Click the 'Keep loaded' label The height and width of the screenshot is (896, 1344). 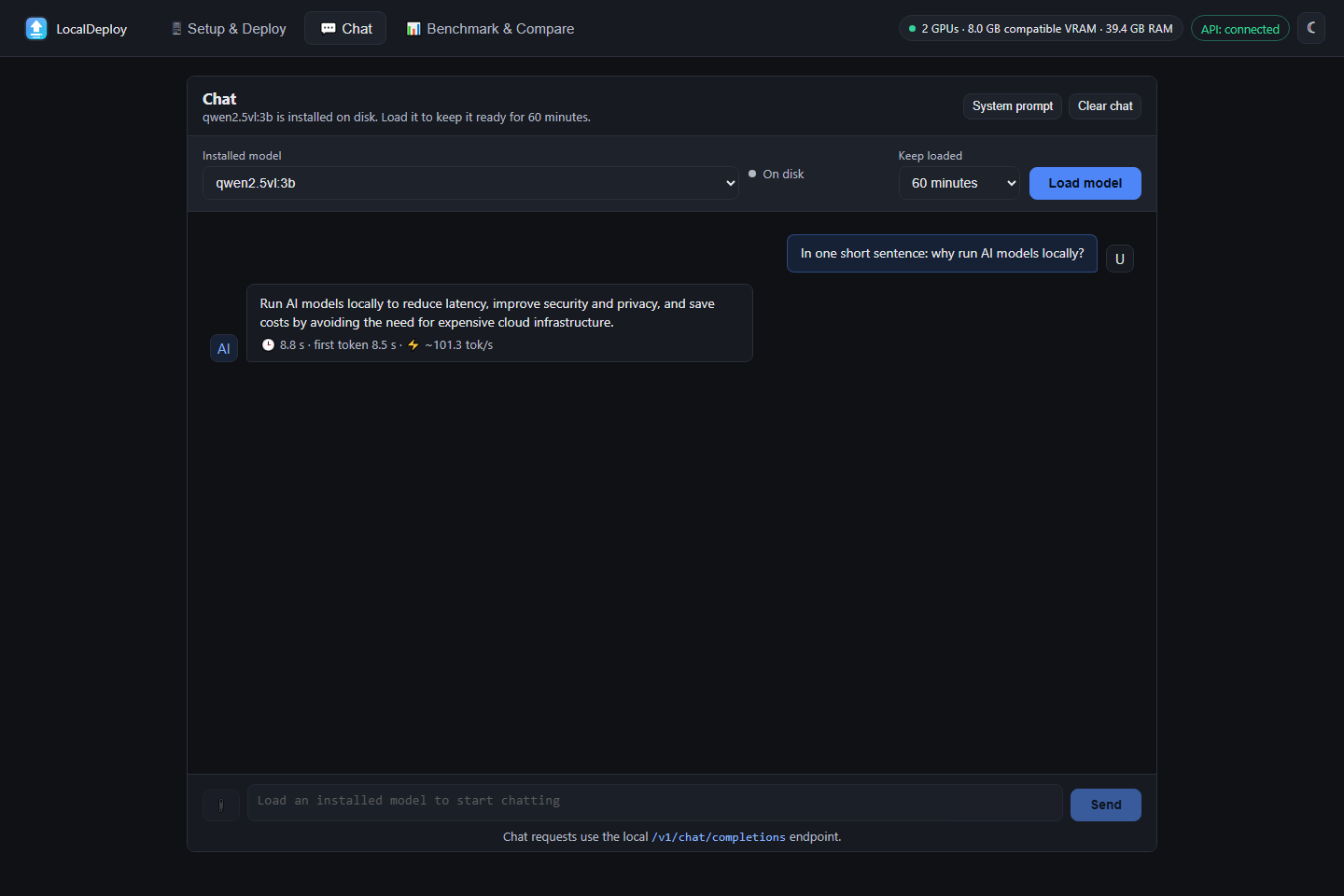931,156
